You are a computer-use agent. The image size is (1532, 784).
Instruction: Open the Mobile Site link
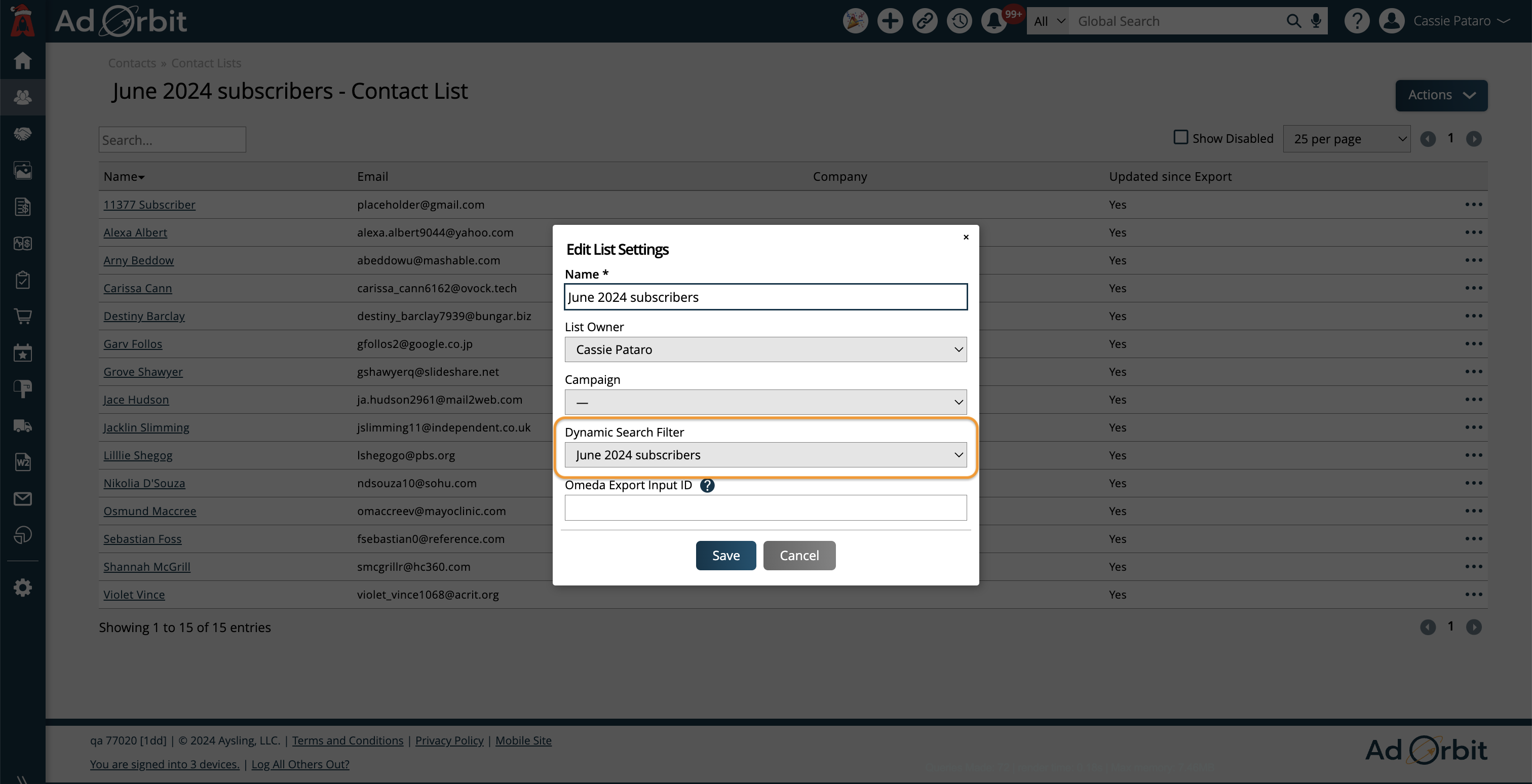523,740
